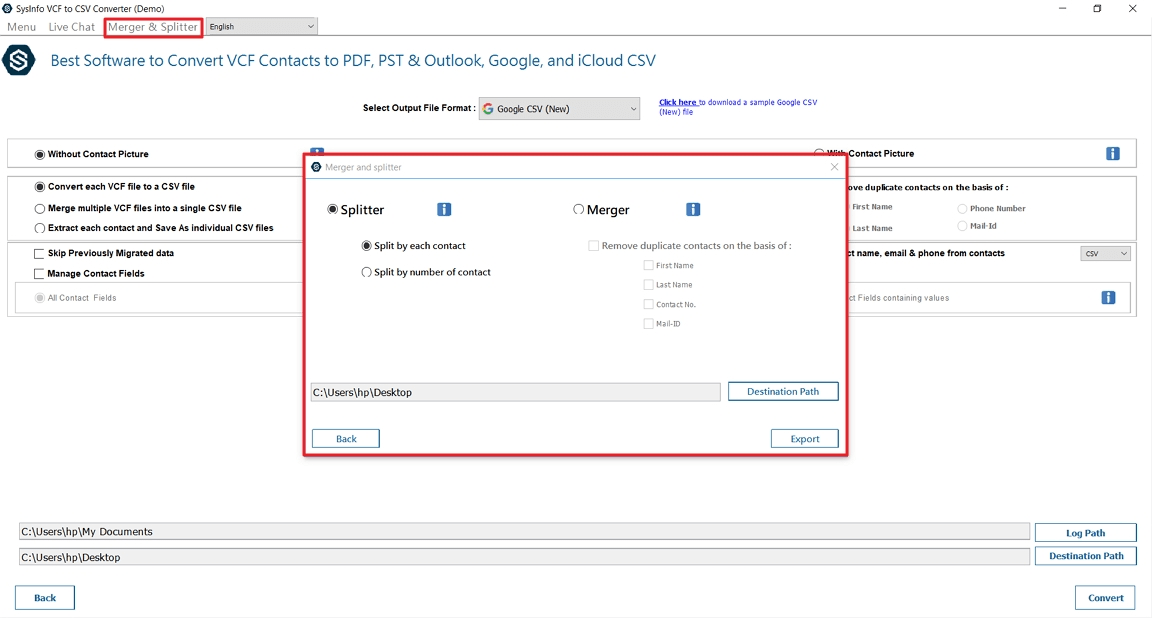1152x618 pixels.
Task: Expand the Select Output File Format dropdown
Action: (x=559, y=109)
